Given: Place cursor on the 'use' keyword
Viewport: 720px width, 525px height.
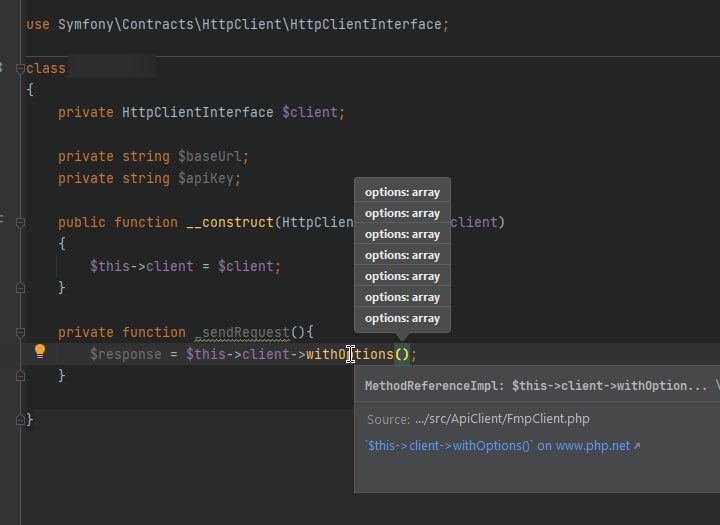Looking at the screenshot, I should coord(38,24).
